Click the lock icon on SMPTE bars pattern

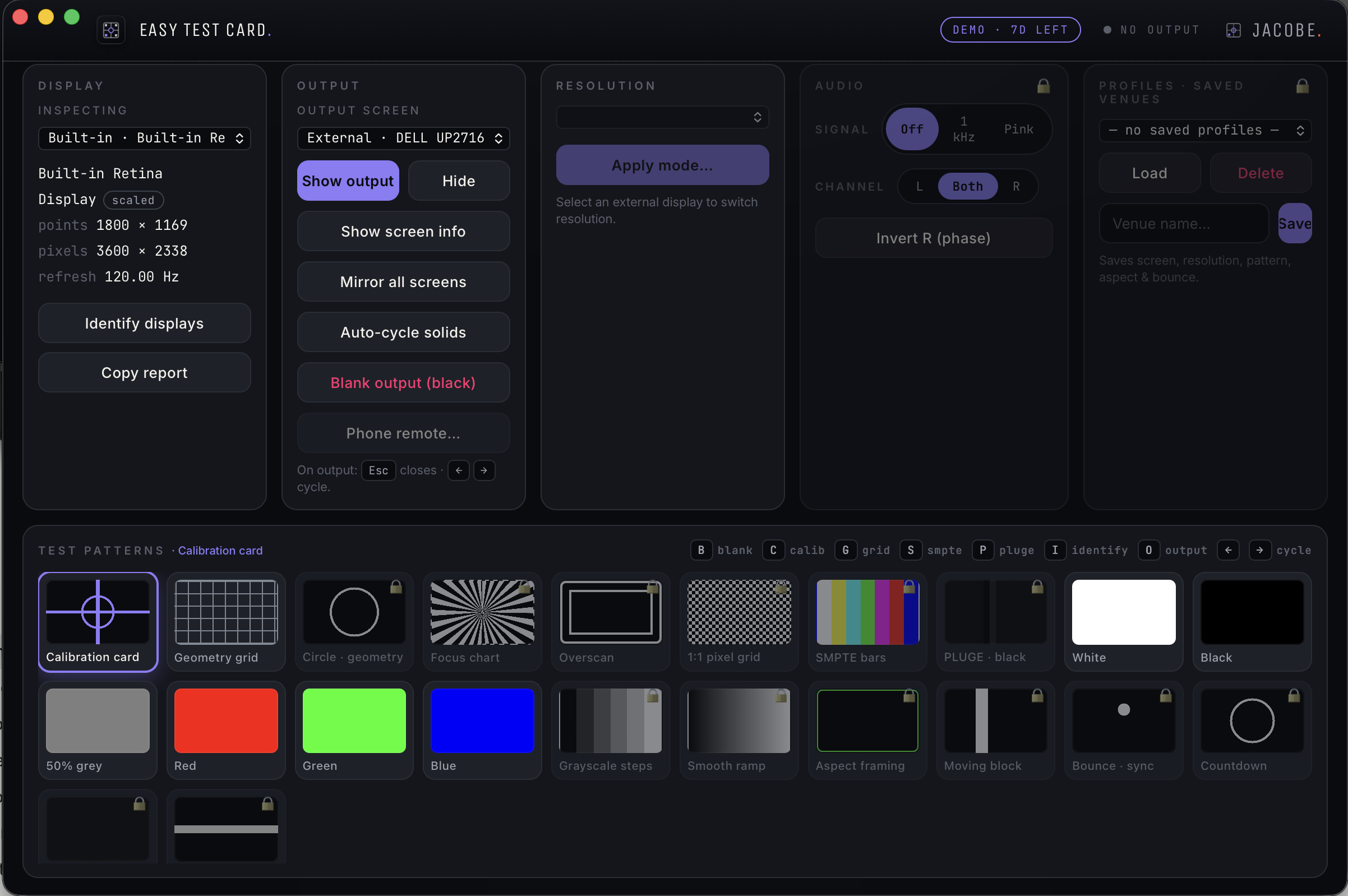click(909, 587)
